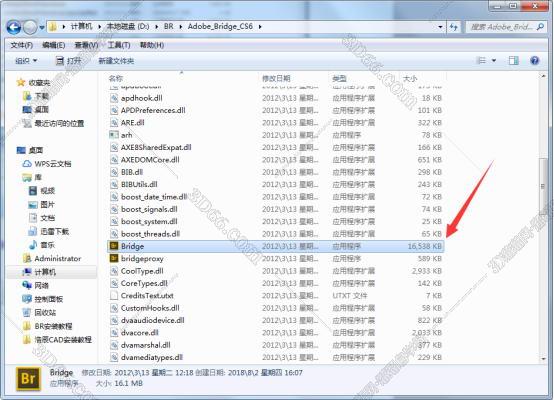Click the 打开 open button in toolbar
Image resolution: width=554 pixels, height=400 pixels.
(69, 61)
